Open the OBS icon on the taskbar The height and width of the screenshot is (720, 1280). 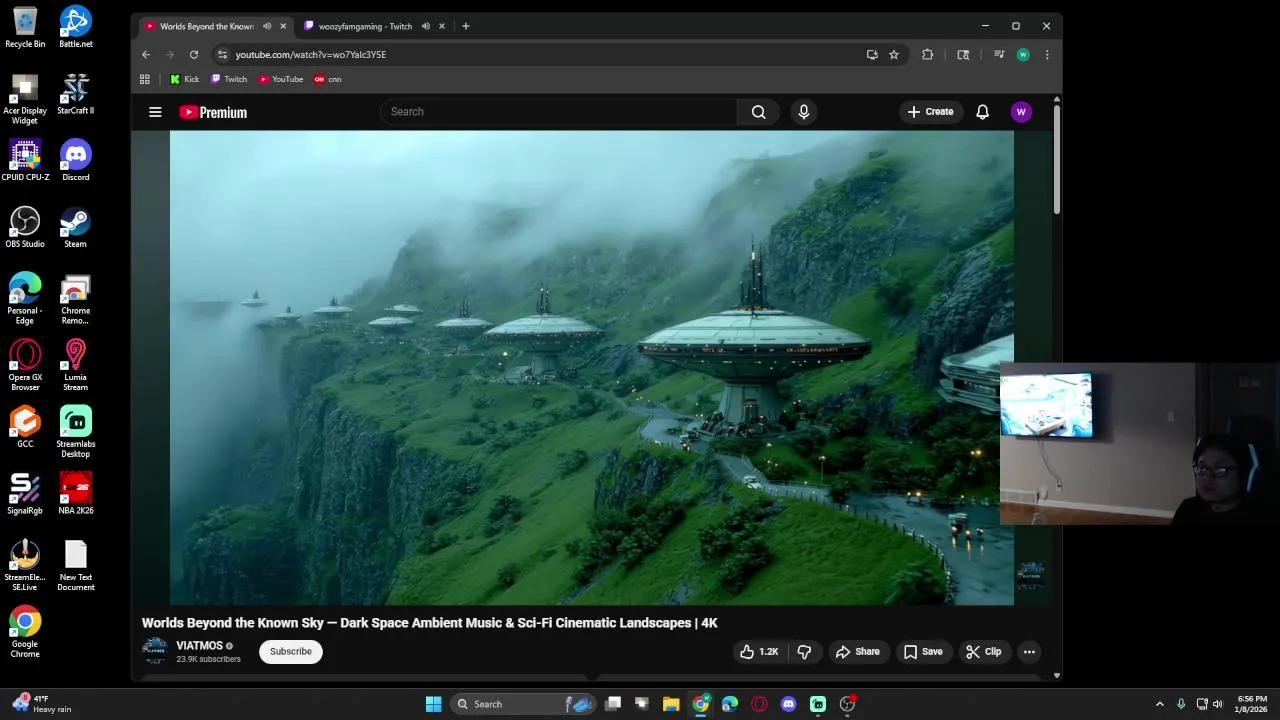tap(847, 704)
